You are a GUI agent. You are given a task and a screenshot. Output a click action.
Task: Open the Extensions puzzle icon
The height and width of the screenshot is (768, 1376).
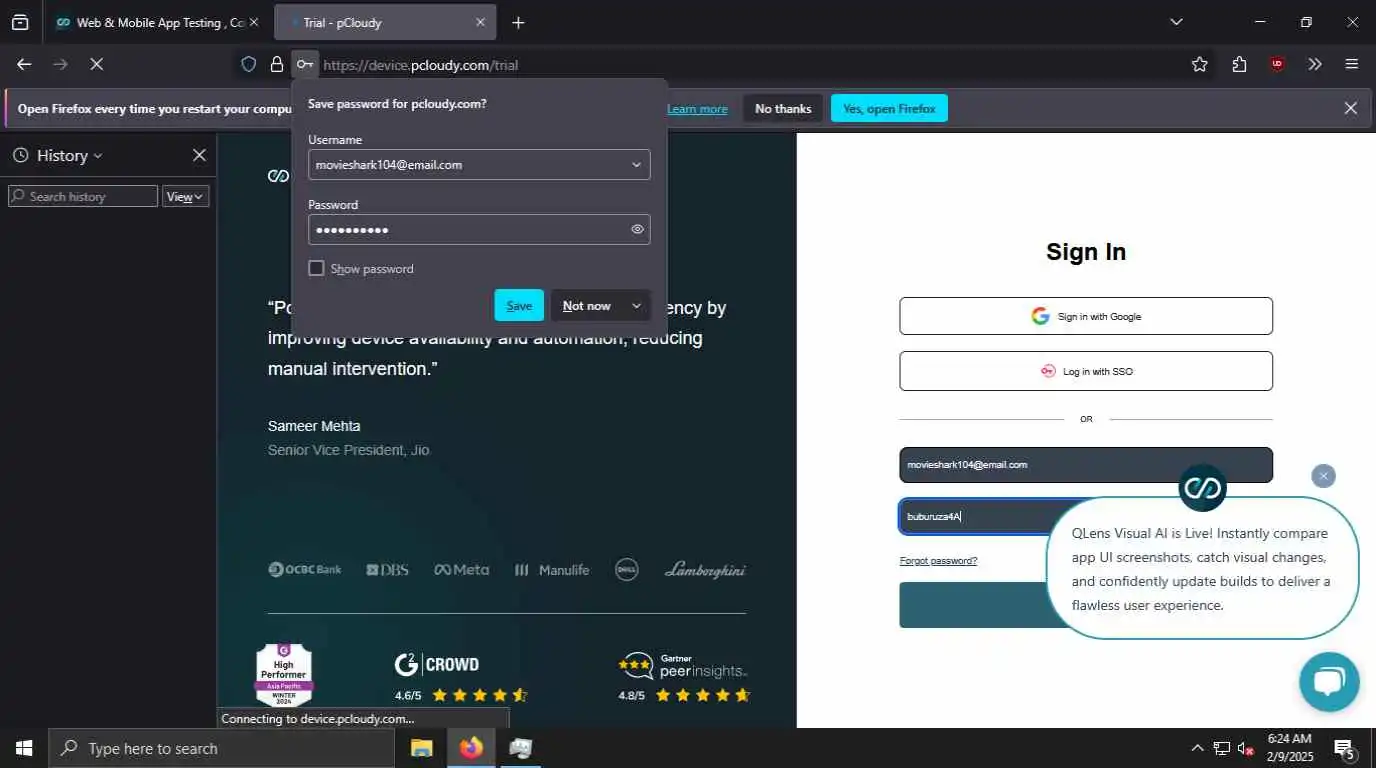pyautogui.click(x=1240, y=64)
